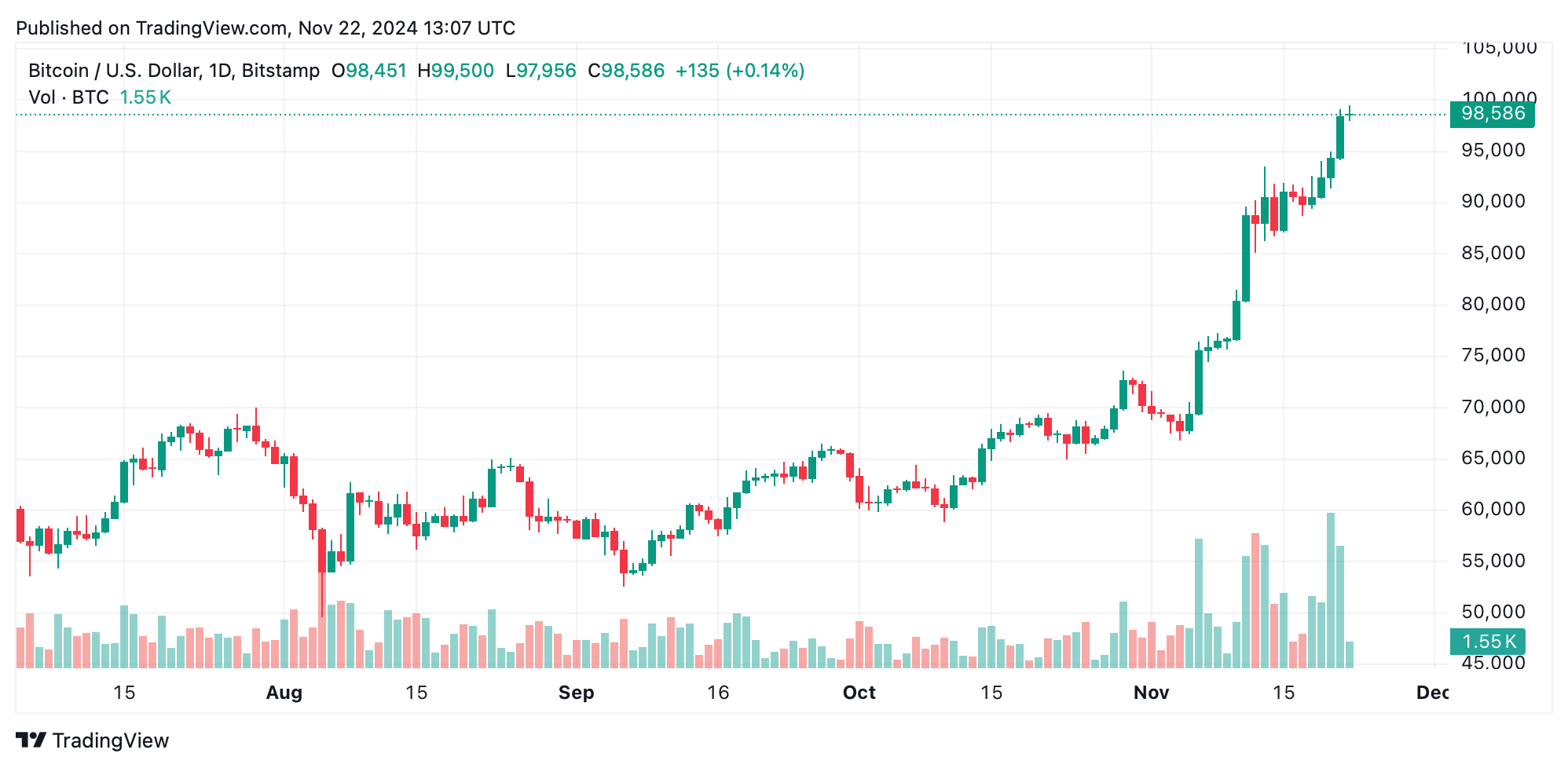
Task: Click the 1.55K volume tag on axis
Action: (x=1488, y=642)
